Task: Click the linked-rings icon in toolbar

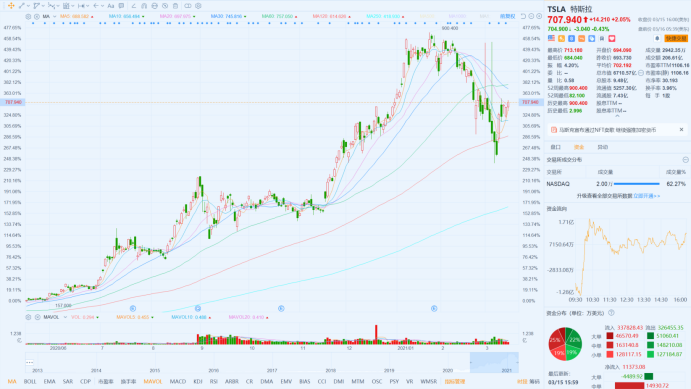Action: [188, 6]
